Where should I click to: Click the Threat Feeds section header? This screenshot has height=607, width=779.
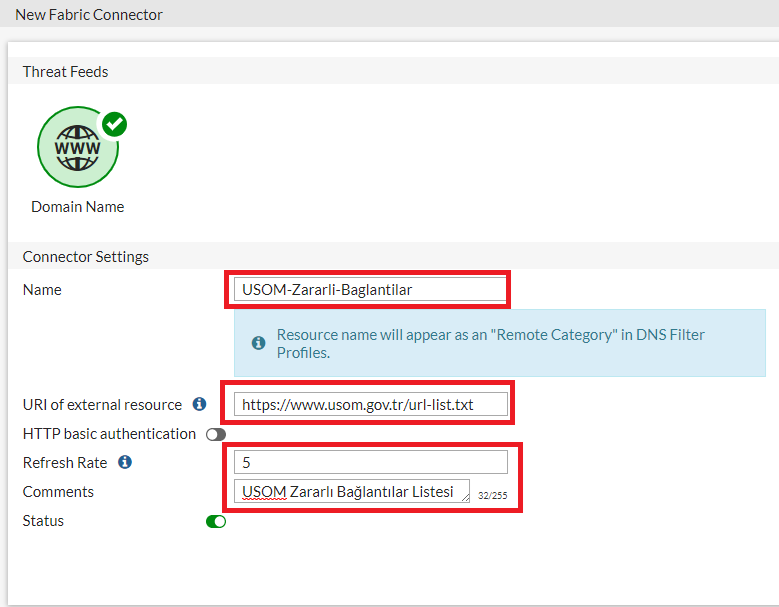[x=66, y=72]
